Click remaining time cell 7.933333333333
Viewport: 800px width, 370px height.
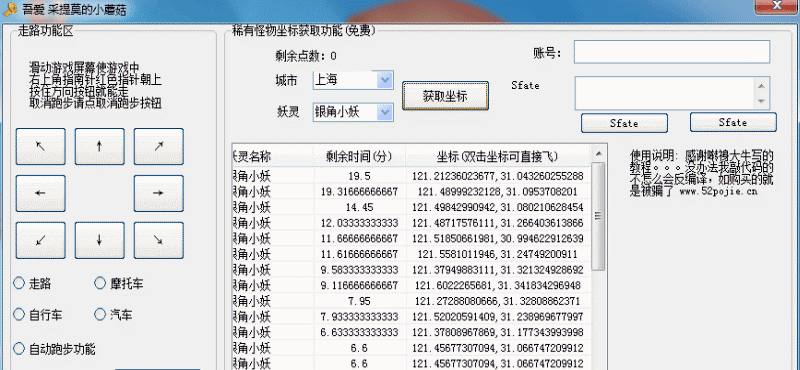[360, 316]
